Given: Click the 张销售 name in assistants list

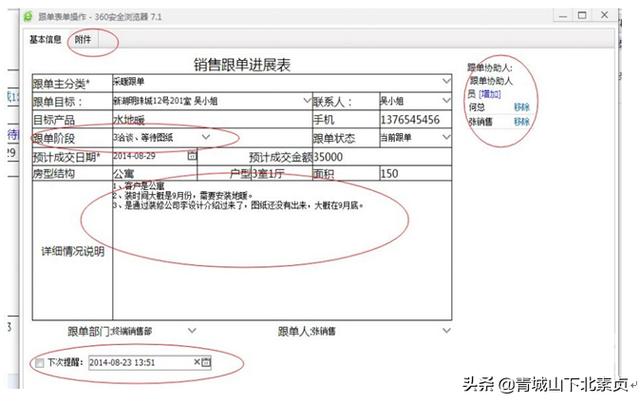Looking at the screenshot, I should pos(480,122).
